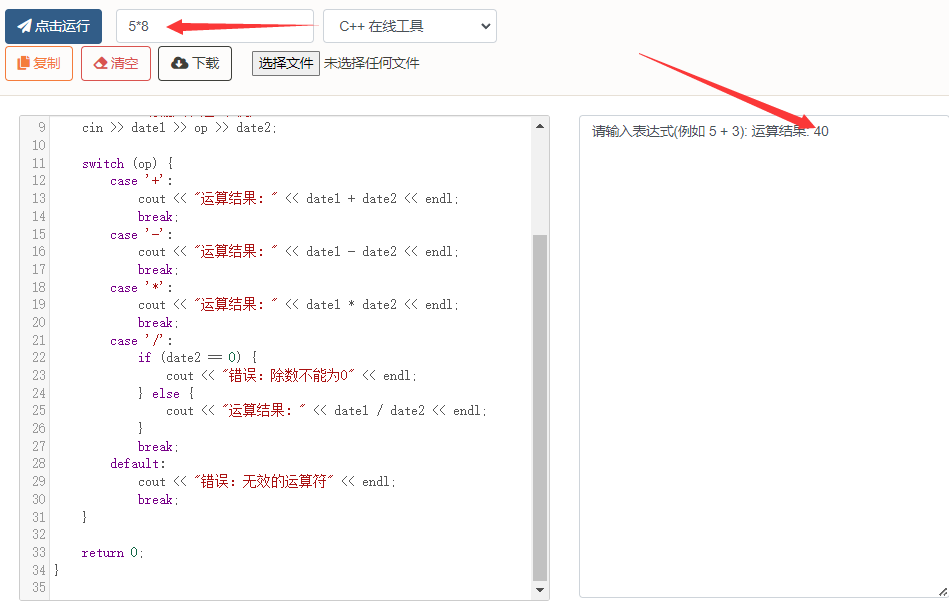This screenshot has width=949, height=604.
Task: Click the output text 运算结果: 40
Action: (790, 131)
